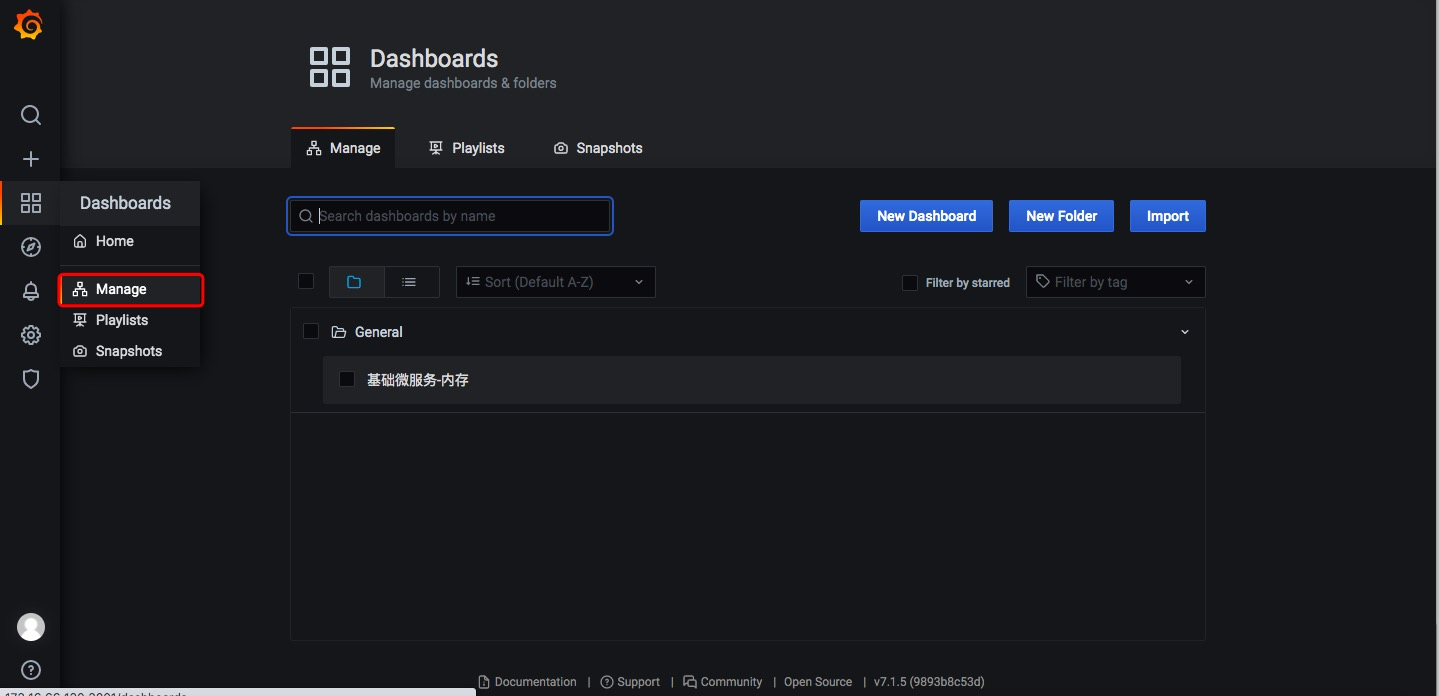The image size is (1439, 696).
Task: Click the magnifier icon in search box
Action: tap(306, 216)
